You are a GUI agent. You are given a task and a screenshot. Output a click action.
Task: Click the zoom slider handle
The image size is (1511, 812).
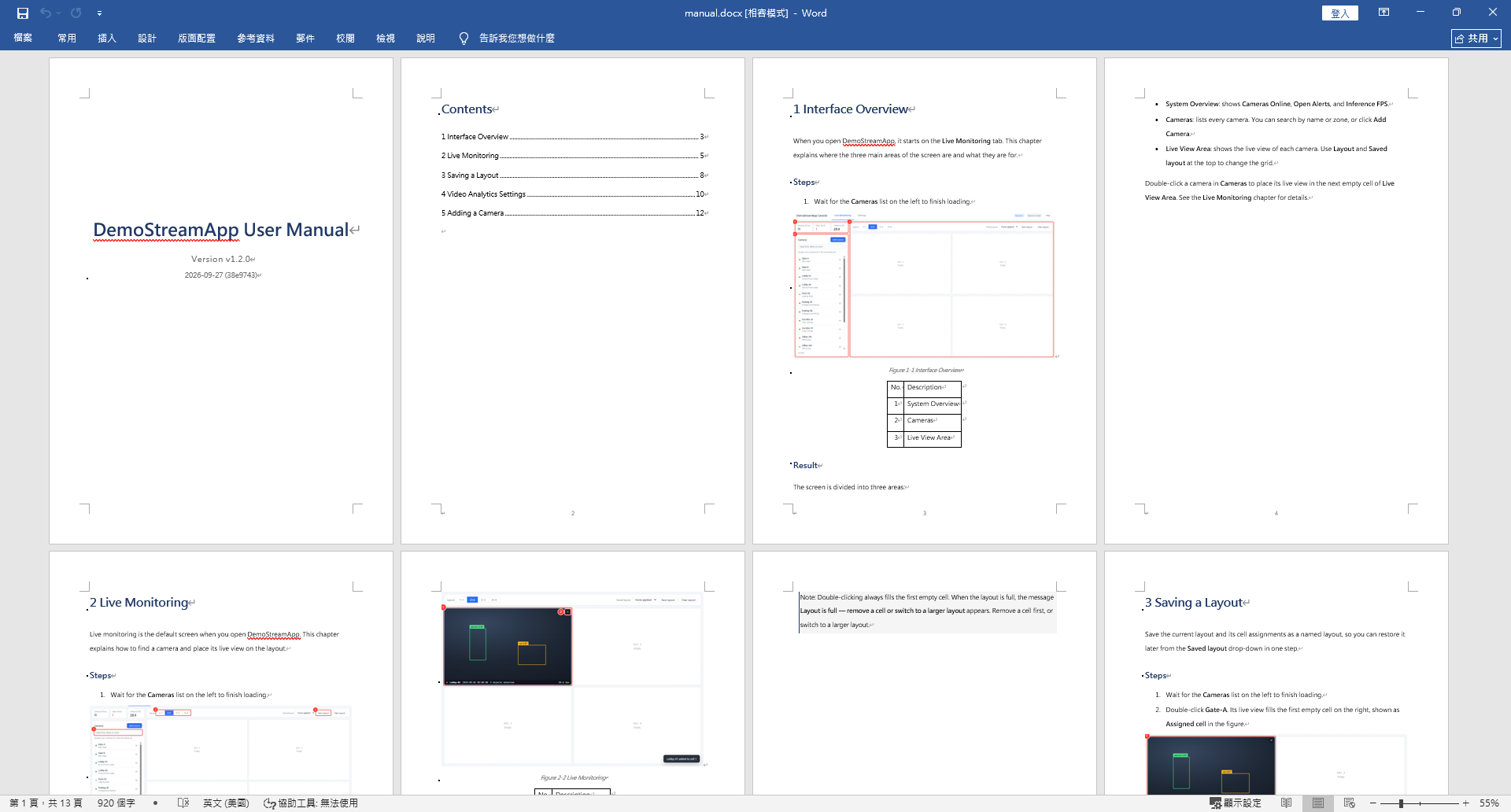[1401, 803]
